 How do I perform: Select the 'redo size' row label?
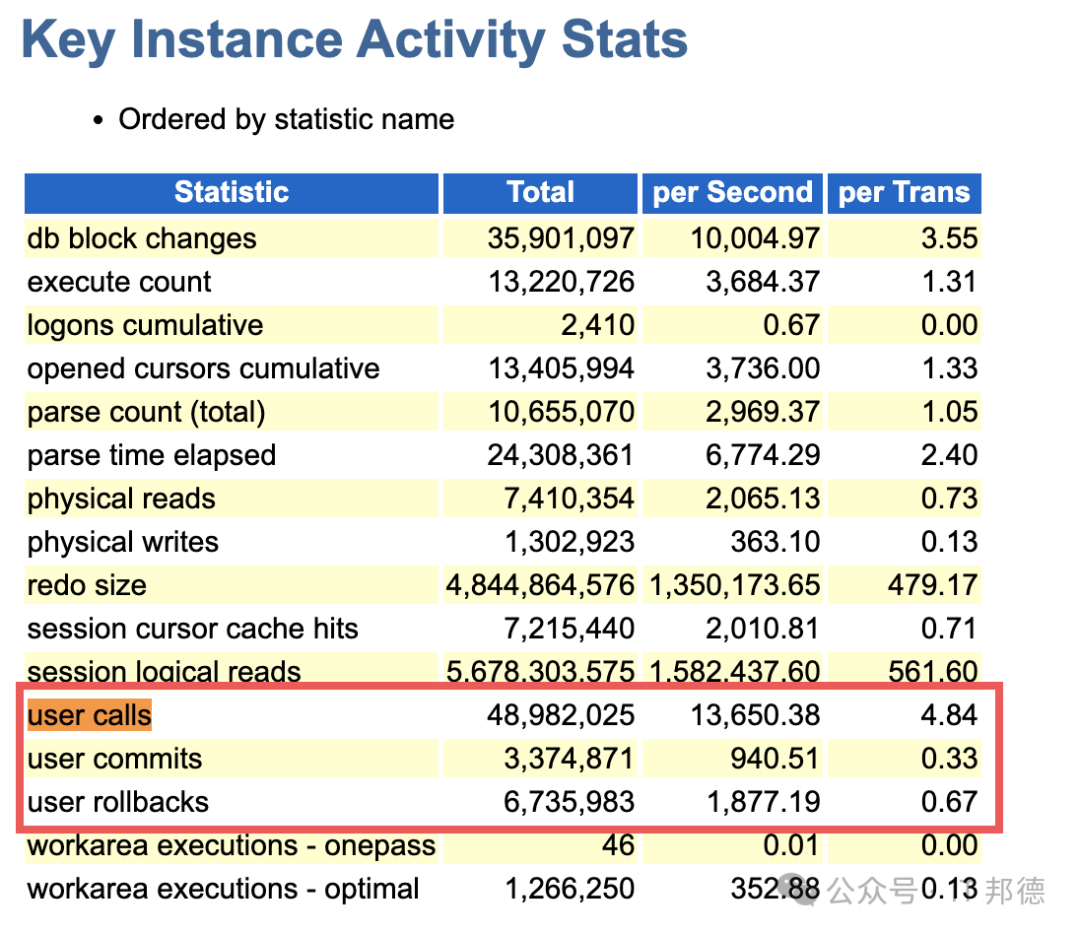[x=87, y=586]
